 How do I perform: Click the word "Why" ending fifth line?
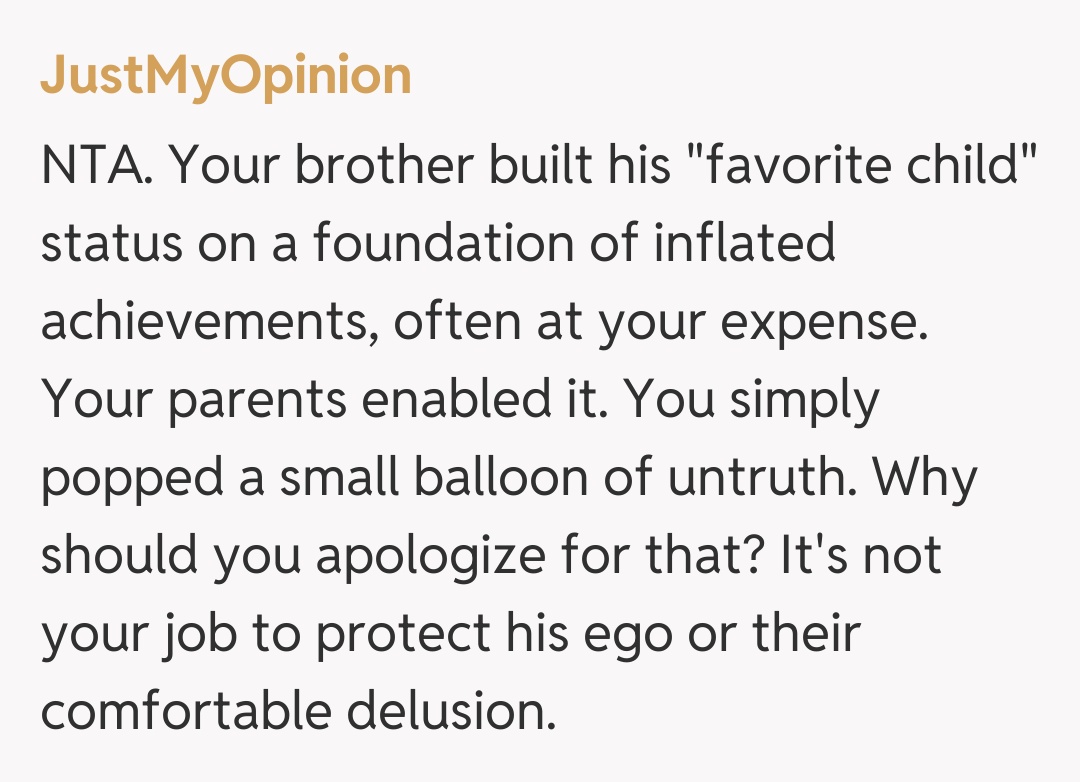[925, 479]
